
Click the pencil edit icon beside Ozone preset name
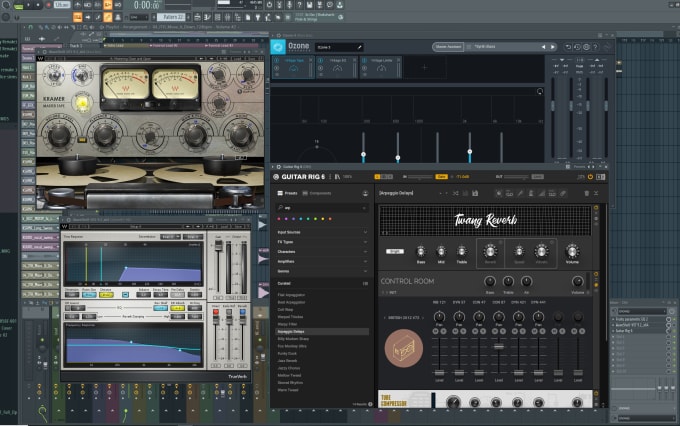(359, 47)
